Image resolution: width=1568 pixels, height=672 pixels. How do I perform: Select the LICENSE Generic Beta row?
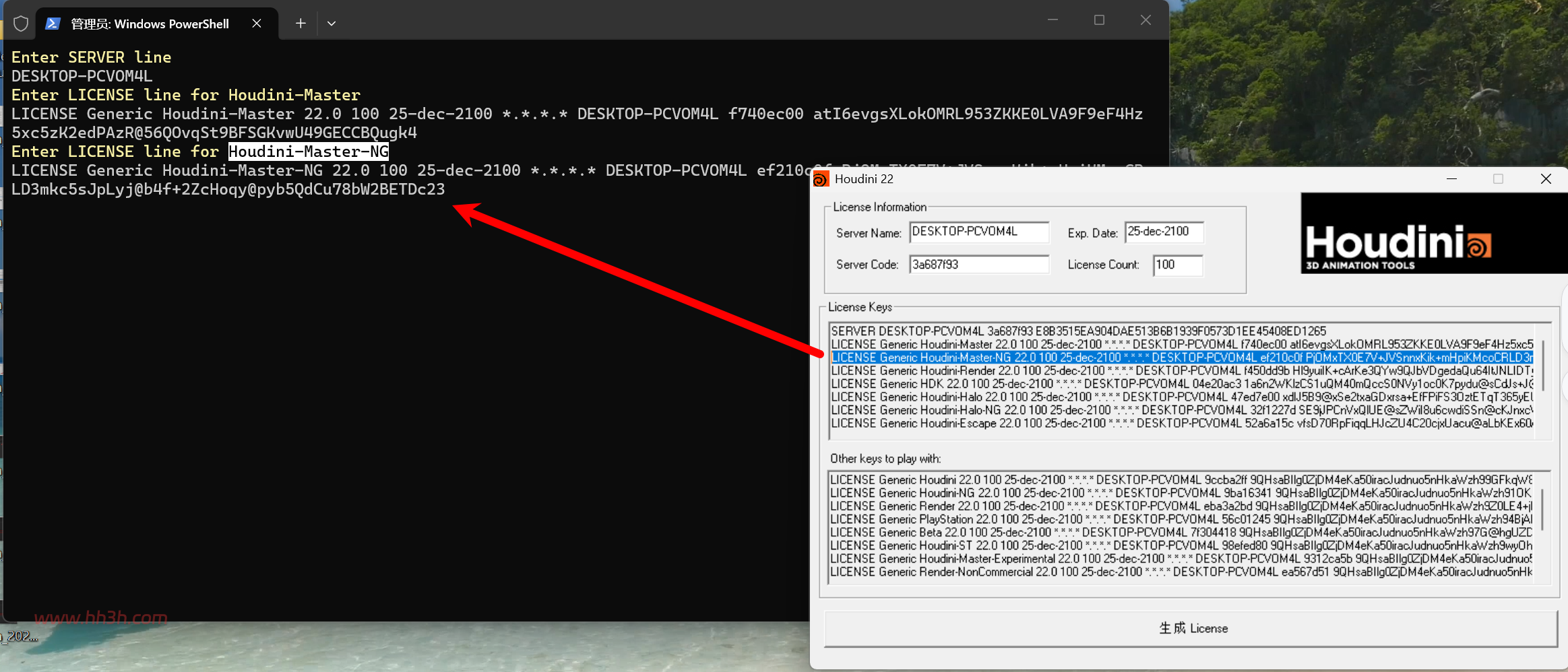(x=1181, y=533)
